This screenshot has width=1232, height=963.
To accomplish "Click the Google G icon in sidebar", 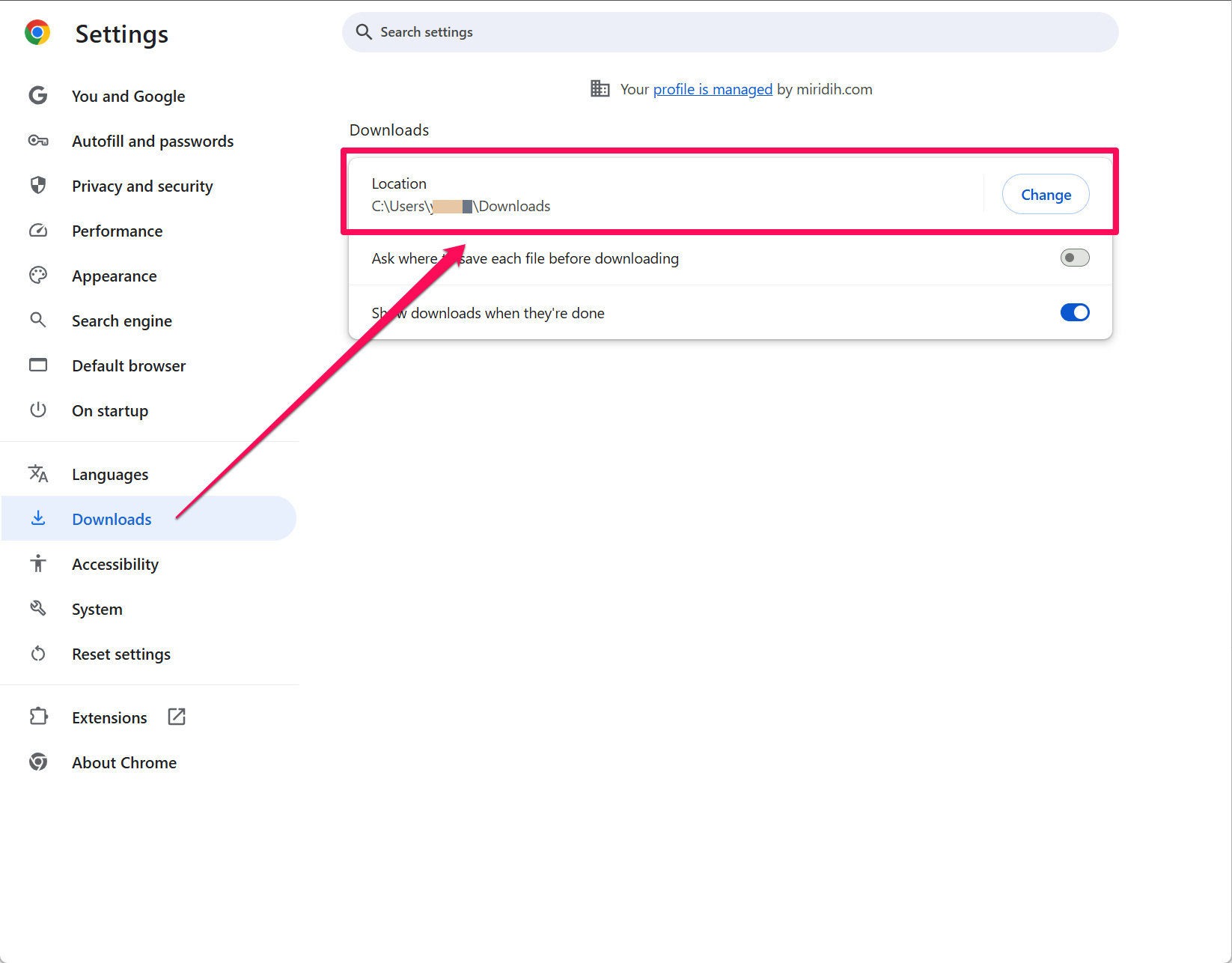I will 38,96.
